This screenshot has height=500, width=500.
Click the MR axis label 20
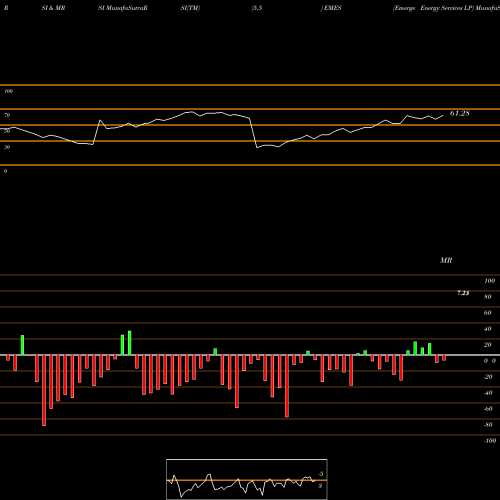488,345
